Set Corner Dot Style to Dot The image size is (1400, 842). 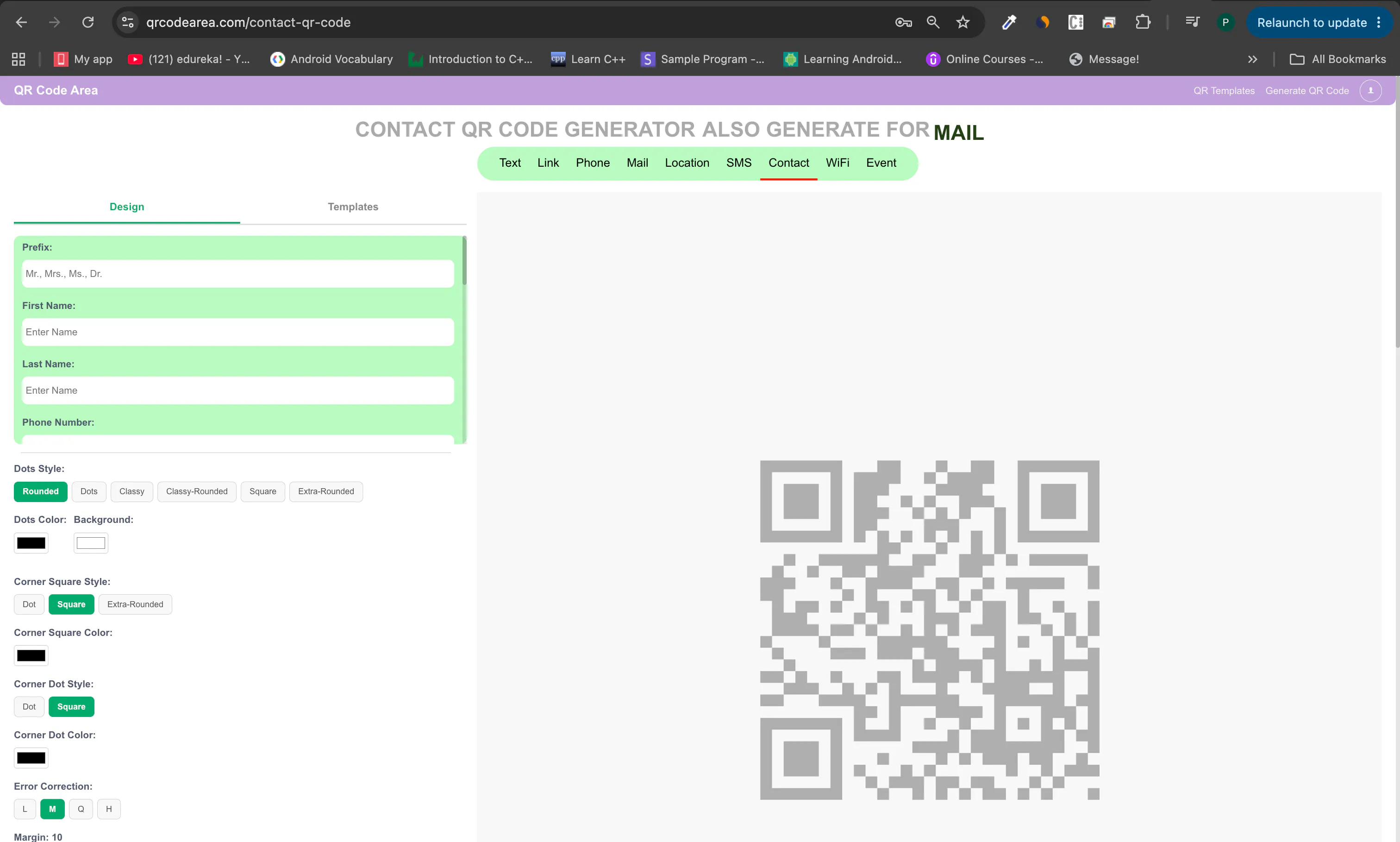click(x=29, y=706)
